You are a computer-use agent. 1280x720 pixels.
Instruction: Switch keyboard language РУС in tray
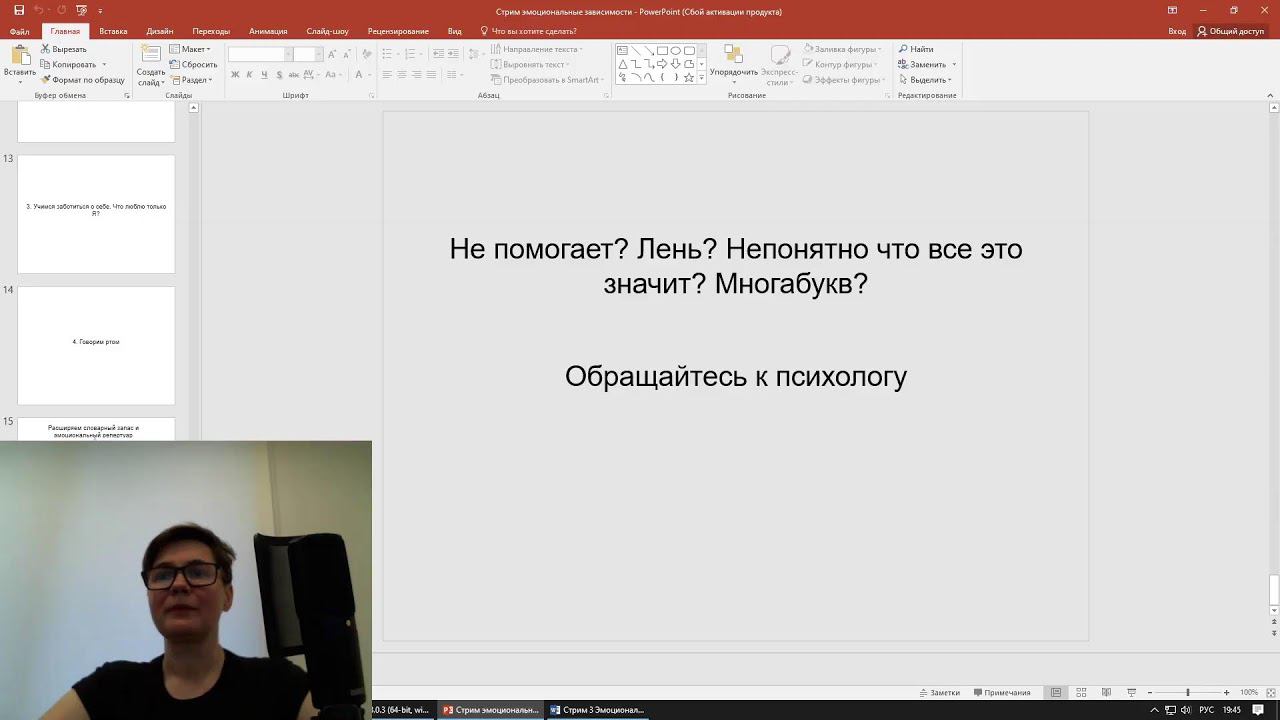coord(1207,710)
